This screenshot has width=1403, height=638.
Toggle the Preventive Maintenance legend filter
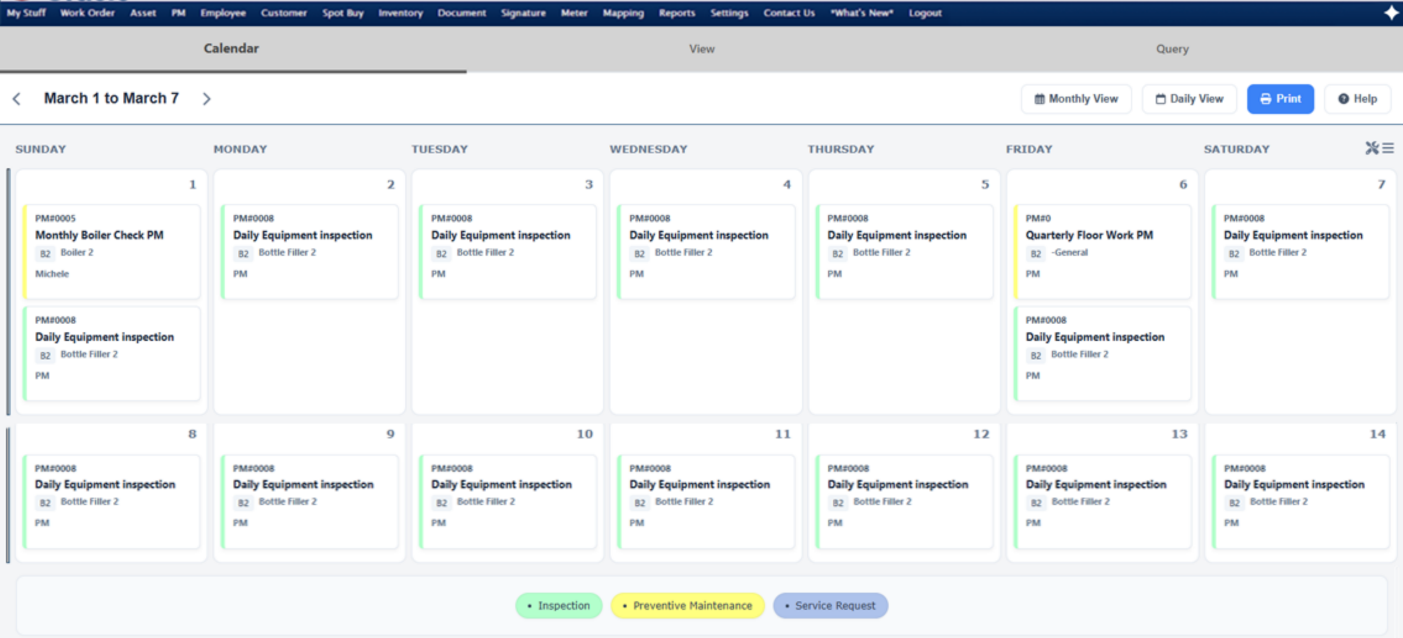coord(687,606)
